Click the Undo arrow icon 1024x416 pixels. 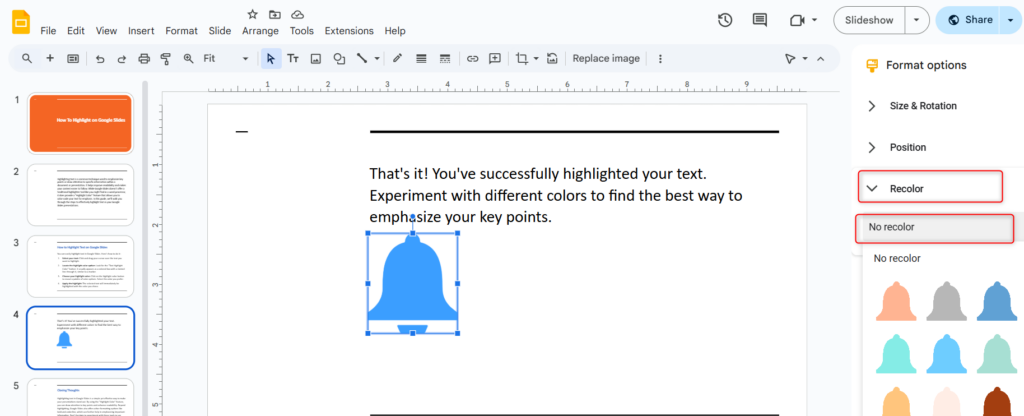(100, 59)
